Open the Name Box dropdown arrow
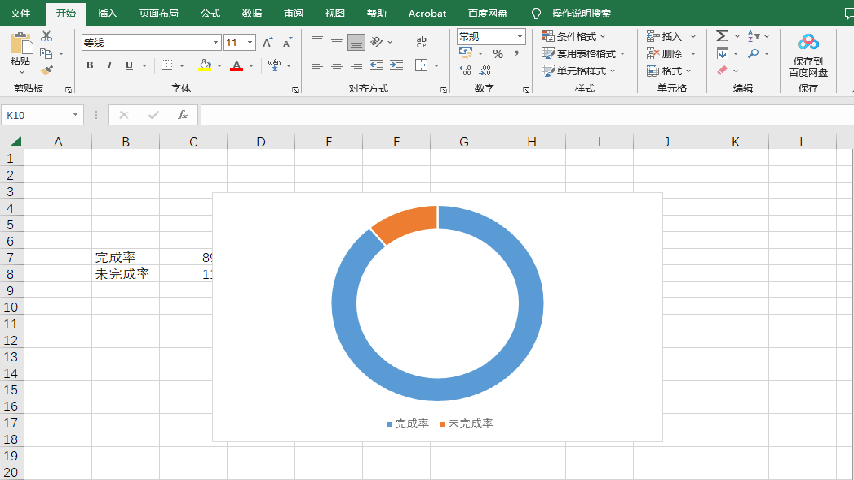The width and height of the screenshot is (854, 480). click(x=75, y=115)
